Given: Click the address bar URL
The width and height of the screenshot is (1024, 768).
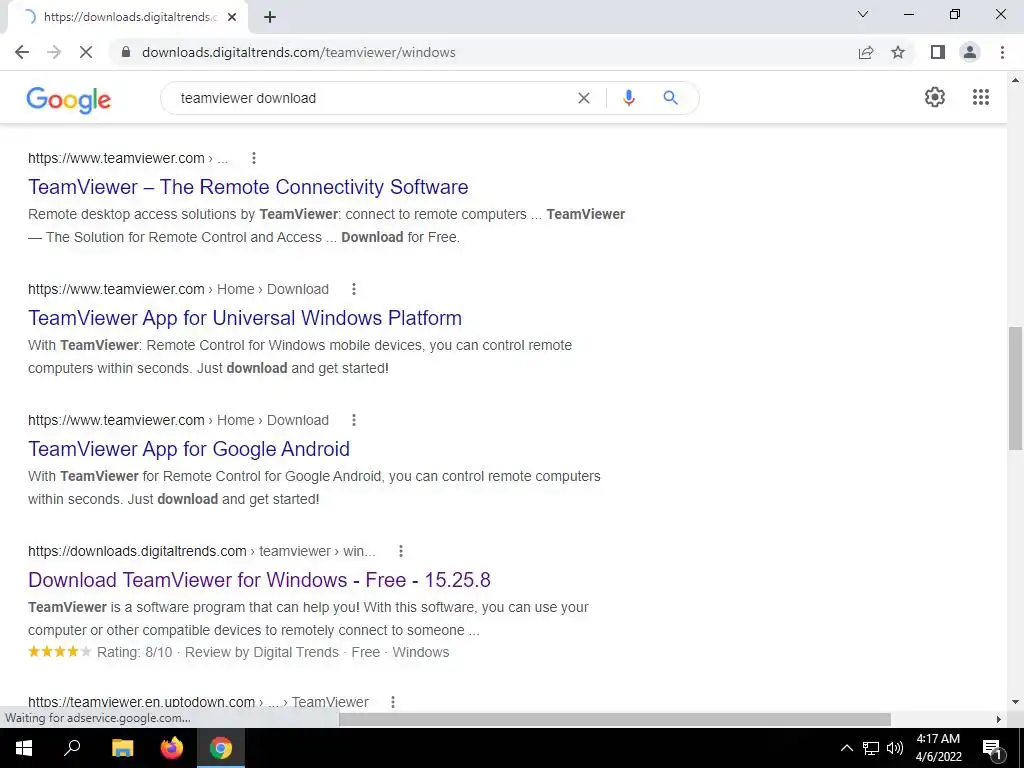Looking at the screenshot, I should pyautogui.click(x=298, y=52).
